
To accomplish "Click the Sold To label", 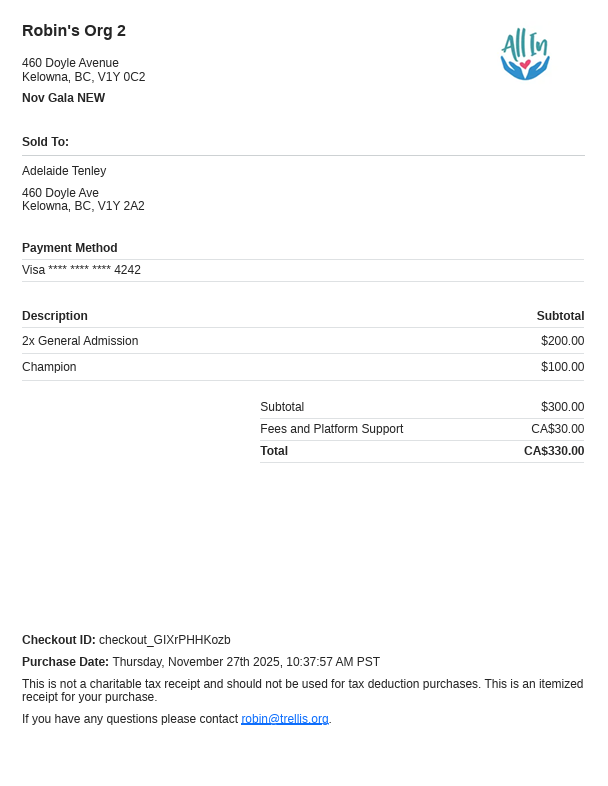I will (x=45, y=142).
